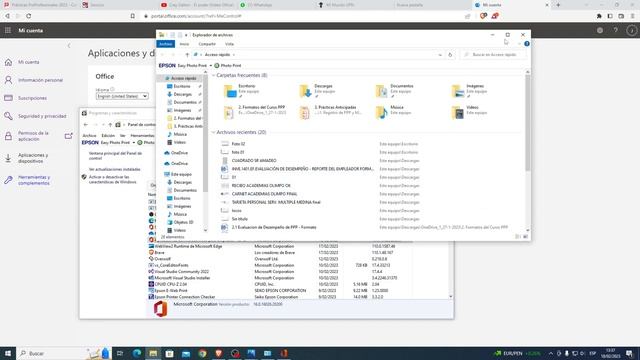The image size is (640, 360).
Task: Open the Idioma language dropdown on Office page
Action: (x=122, y=96)
